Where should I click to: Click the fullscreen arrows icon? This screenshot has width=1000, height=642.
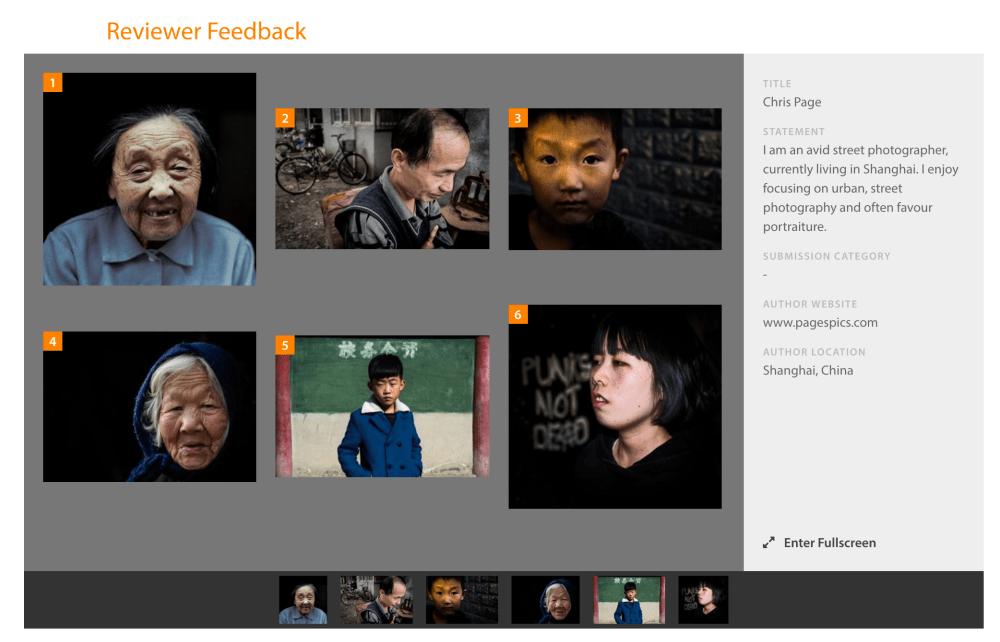769,543
